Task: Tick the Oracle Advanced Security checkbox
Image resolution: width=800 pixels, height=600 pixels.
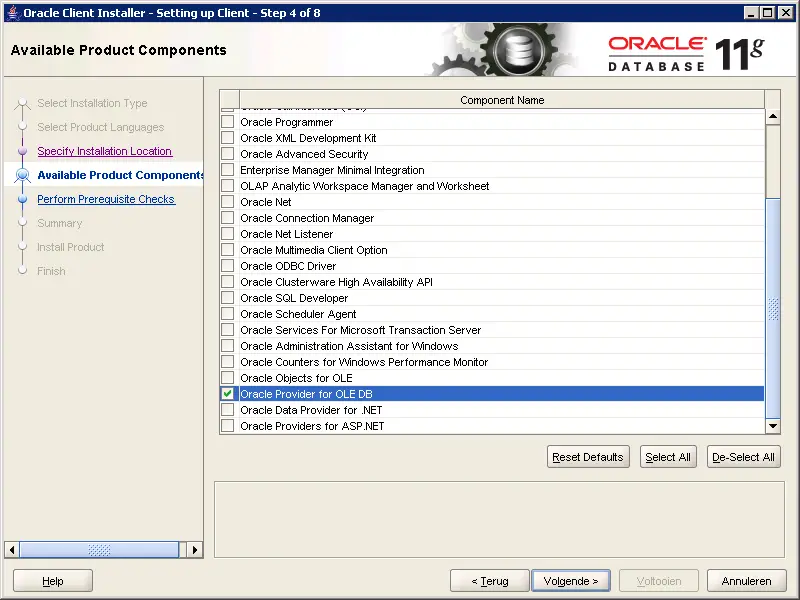Action: pos(228,154)
